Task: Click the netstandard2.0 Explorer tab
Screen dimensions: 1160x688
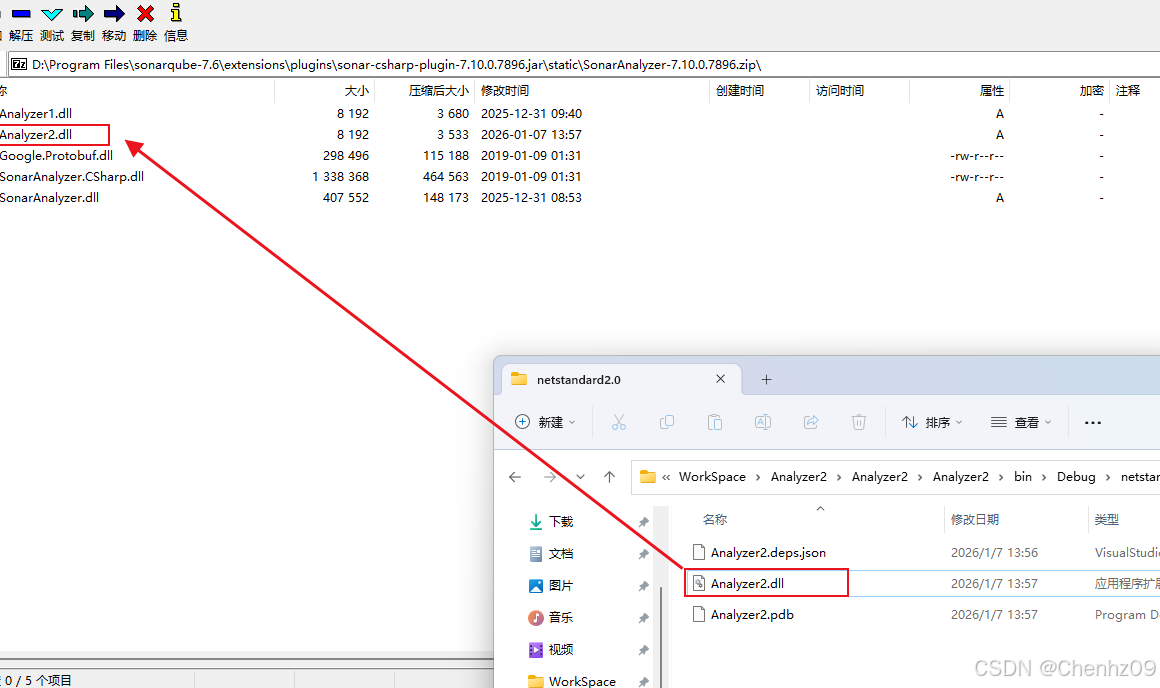Action: (x=621, y=380)
